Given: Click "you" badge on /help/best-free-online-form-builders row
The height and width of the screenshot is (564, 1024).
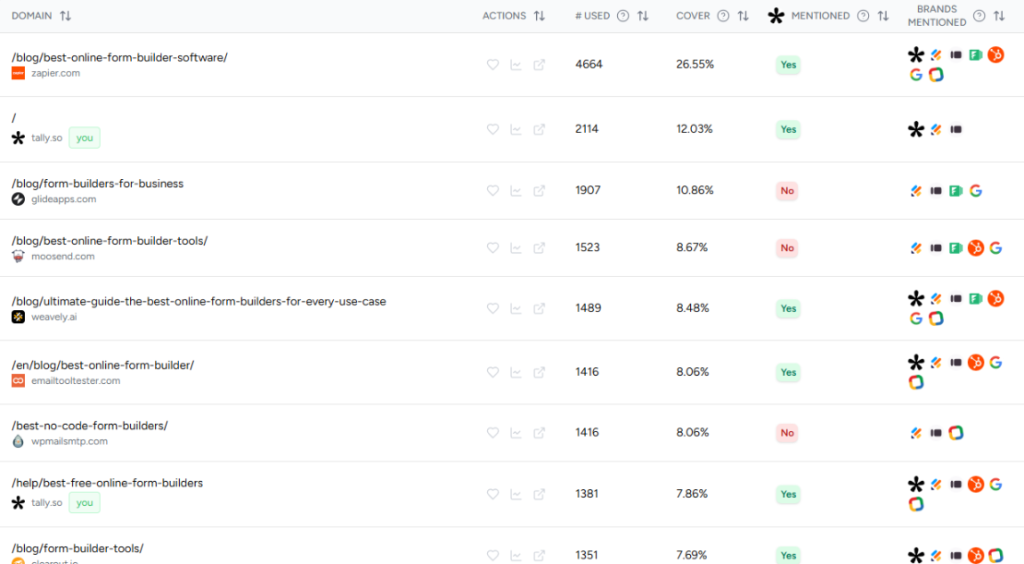Looking at the screenshot, I should coord(84,503).
